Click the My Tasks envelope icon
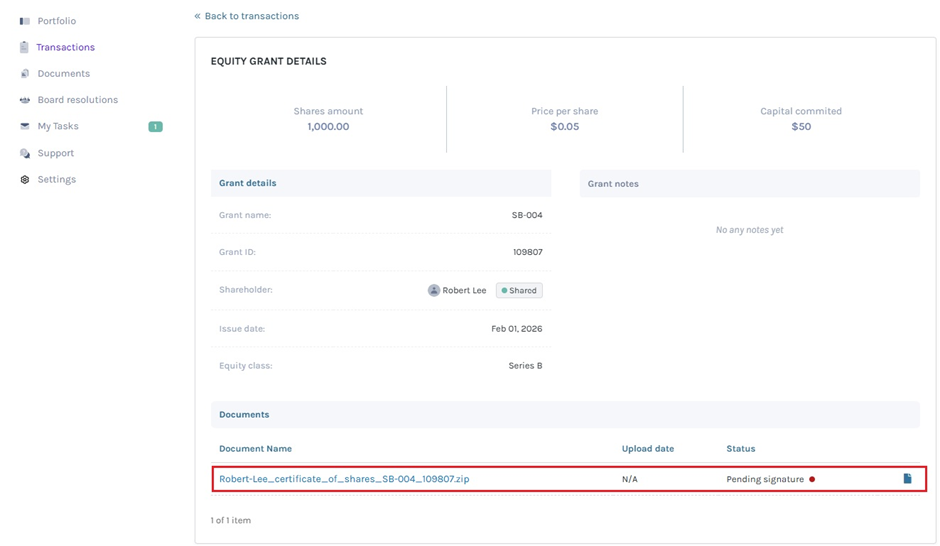The image size is (940, 546). click(25, 127)
